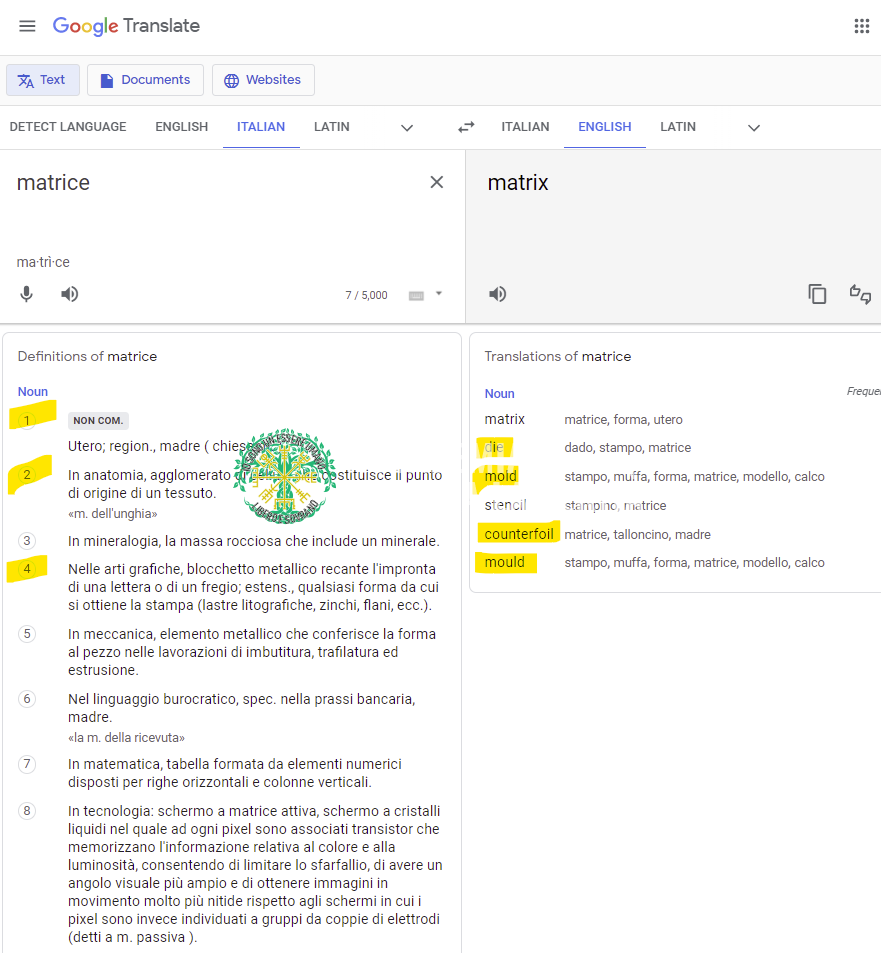The height and width of the screenshot is (953, 881).
Task: Choose Latin as target language
Action: (677, 127)
